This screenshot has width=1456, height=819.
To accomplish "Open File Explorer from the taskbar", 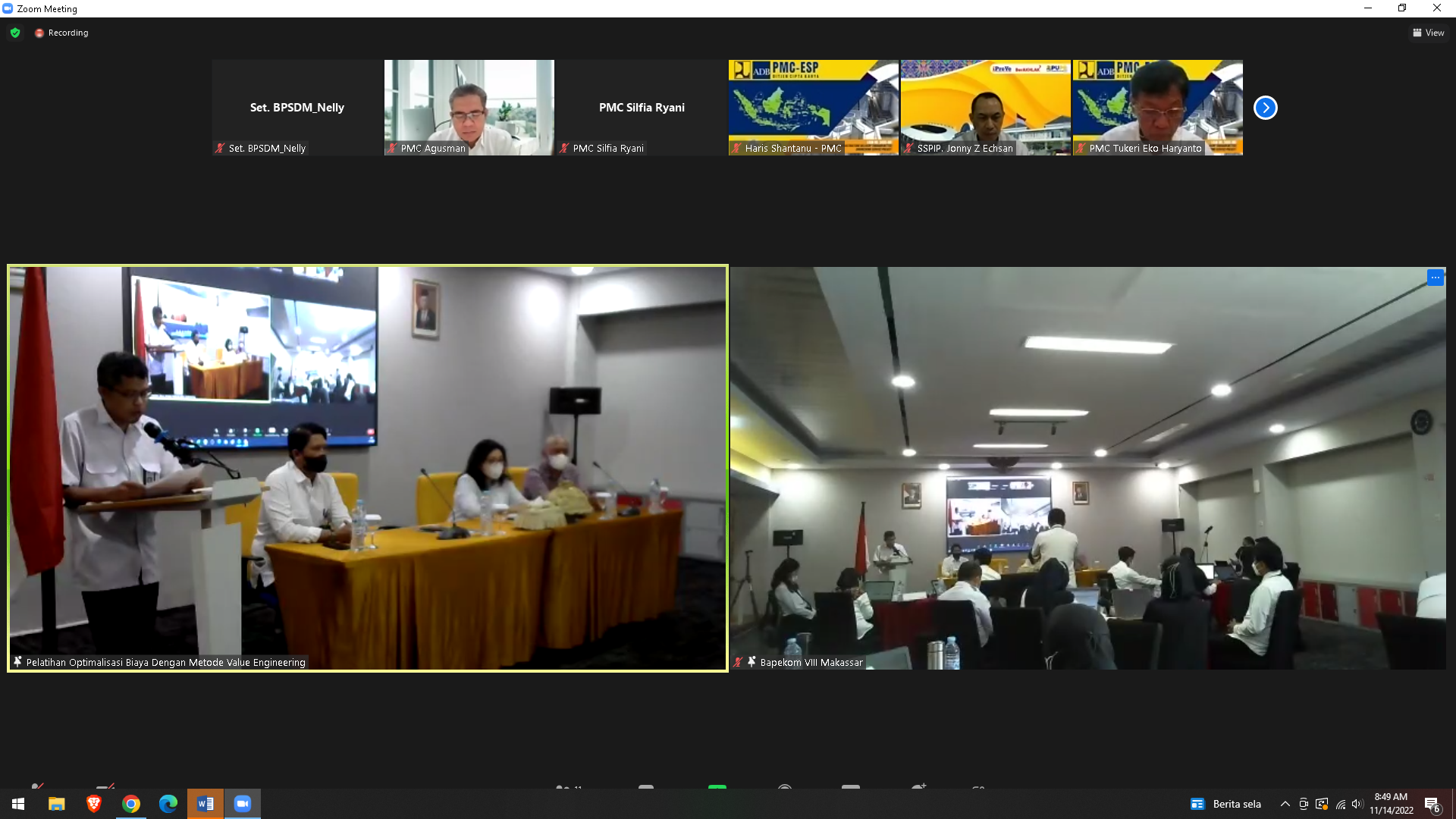I will [56, 804].
